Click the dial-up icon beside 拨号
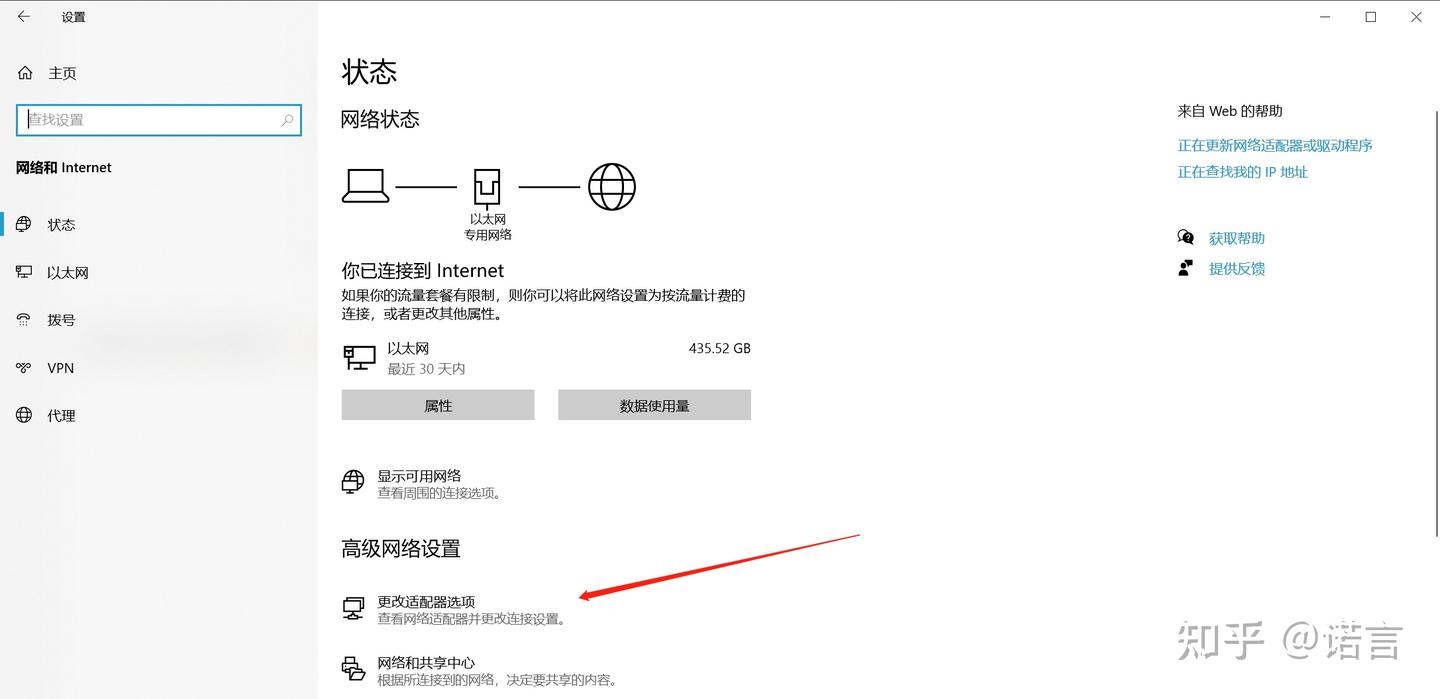This screenshot has width=1440, height=699. 24,320
